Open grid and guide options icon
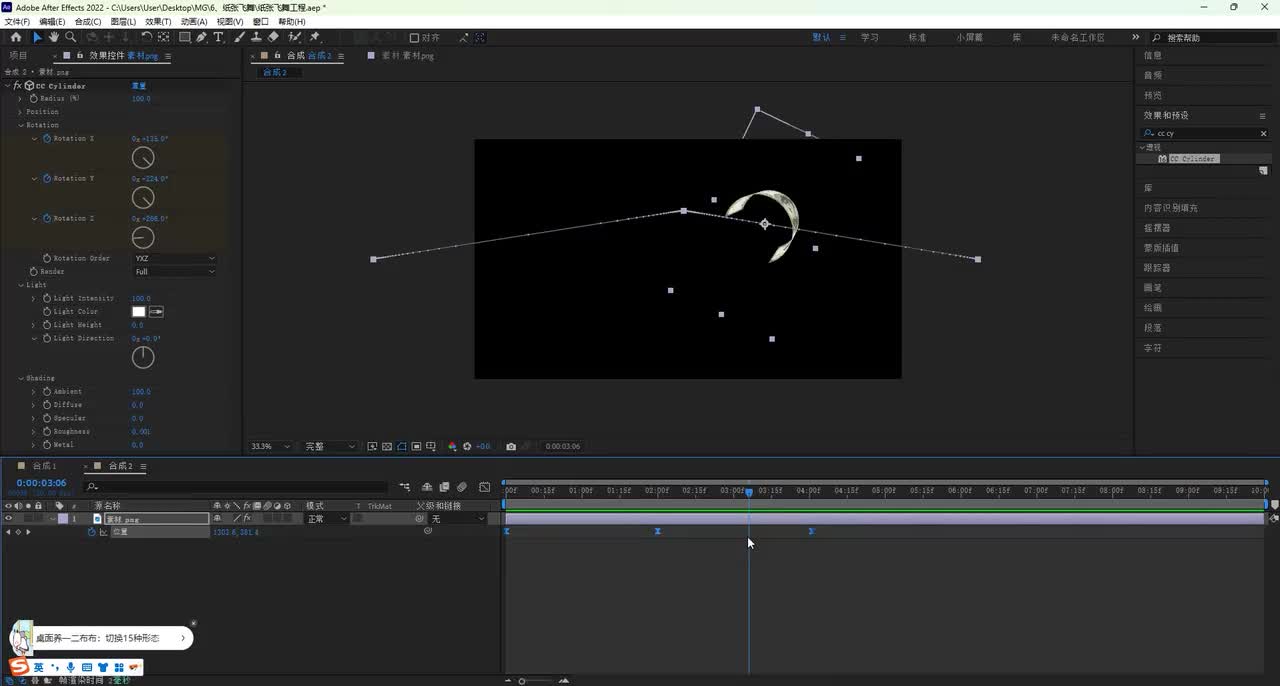 (x=431, y=446)
